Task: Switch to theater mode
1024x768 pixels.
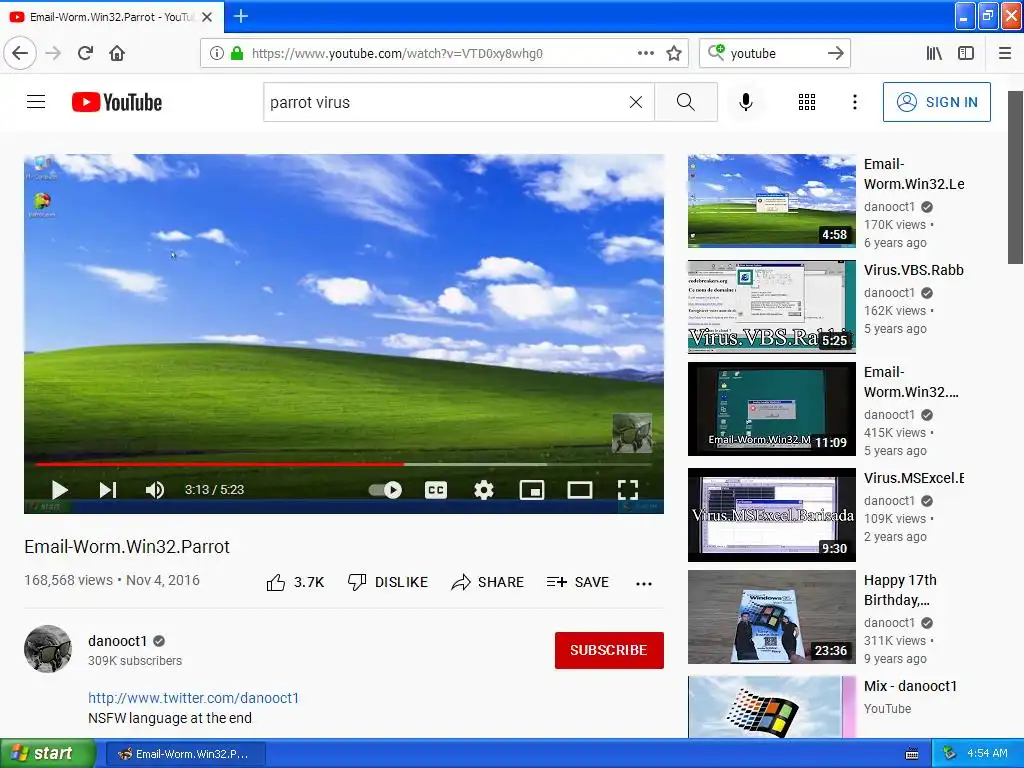Action: [x=580, y=490]
